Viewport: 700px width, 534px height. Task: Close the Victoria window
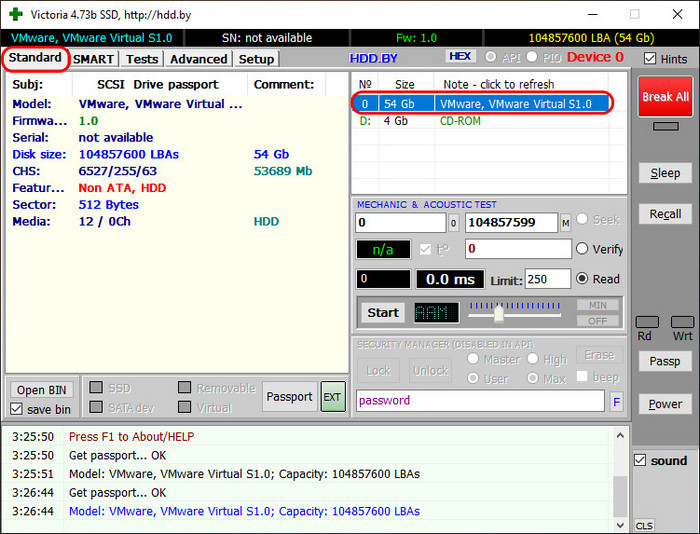(677, 14)
